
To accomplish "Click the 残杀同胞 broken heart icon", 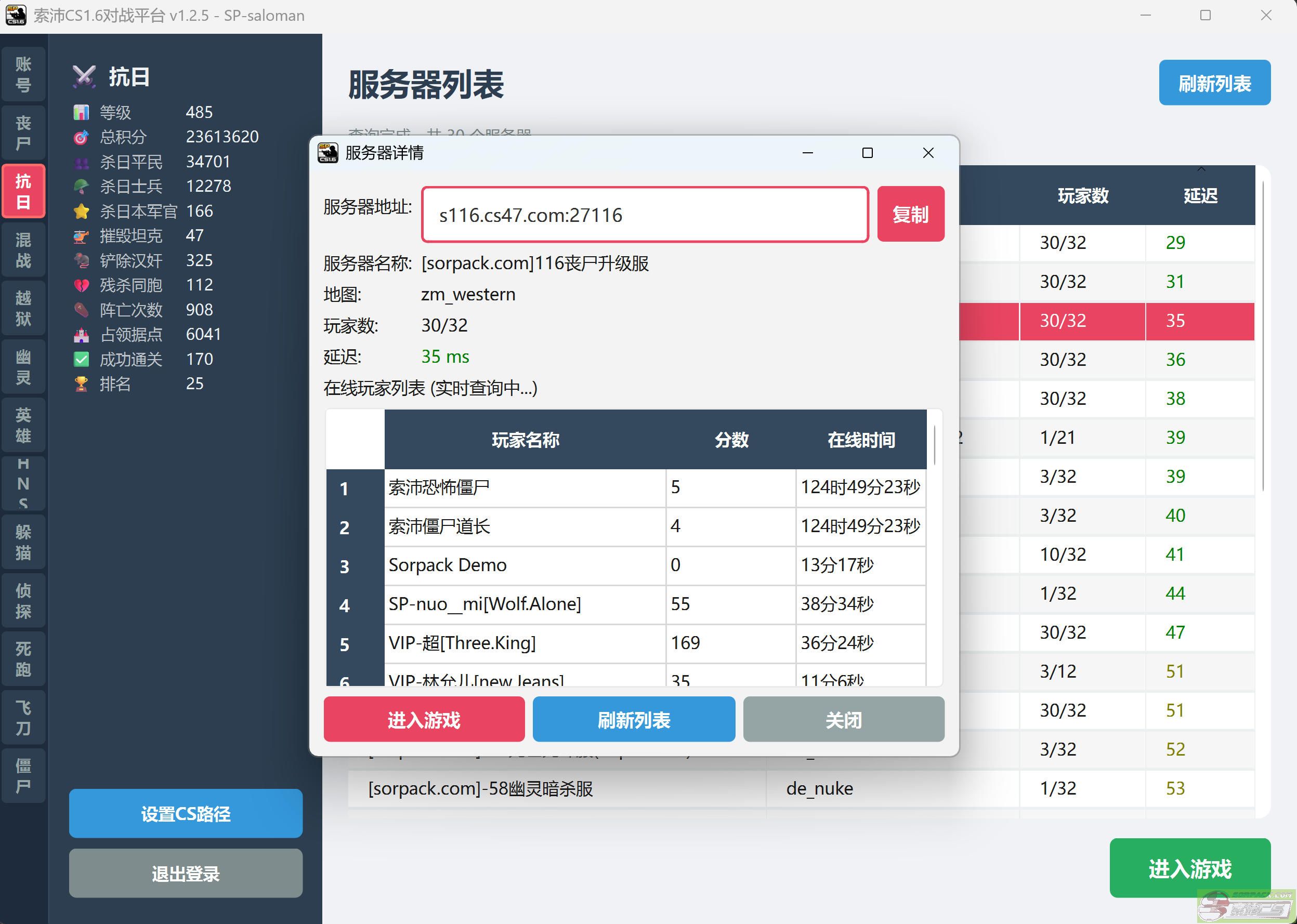I will click(82, 285).
